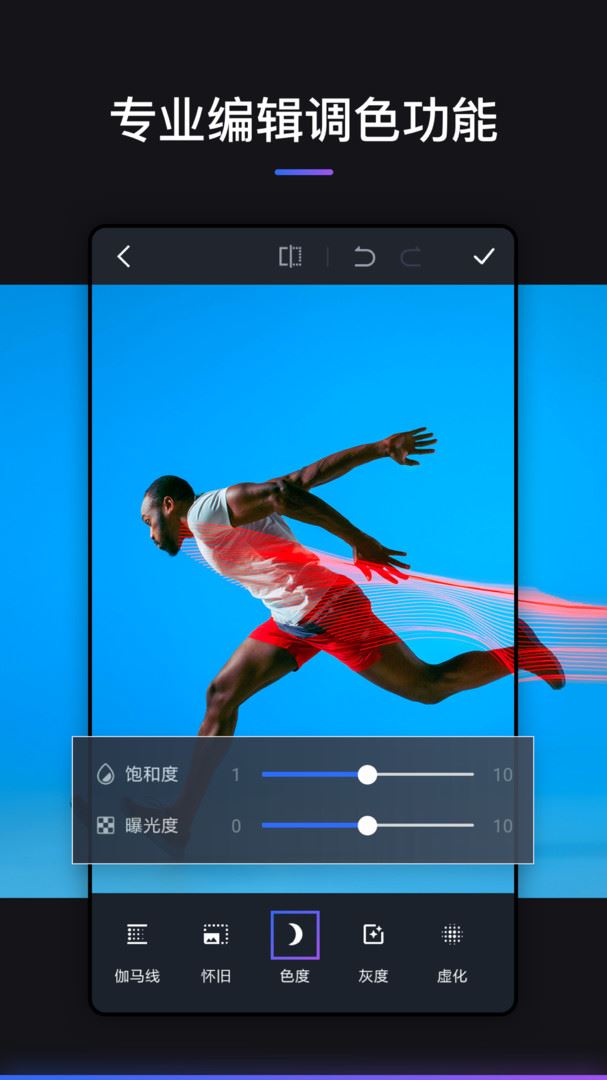Click the 色度 label
Image resolution: width=607 pixels, height=1080 pixels.
point(295,976)
